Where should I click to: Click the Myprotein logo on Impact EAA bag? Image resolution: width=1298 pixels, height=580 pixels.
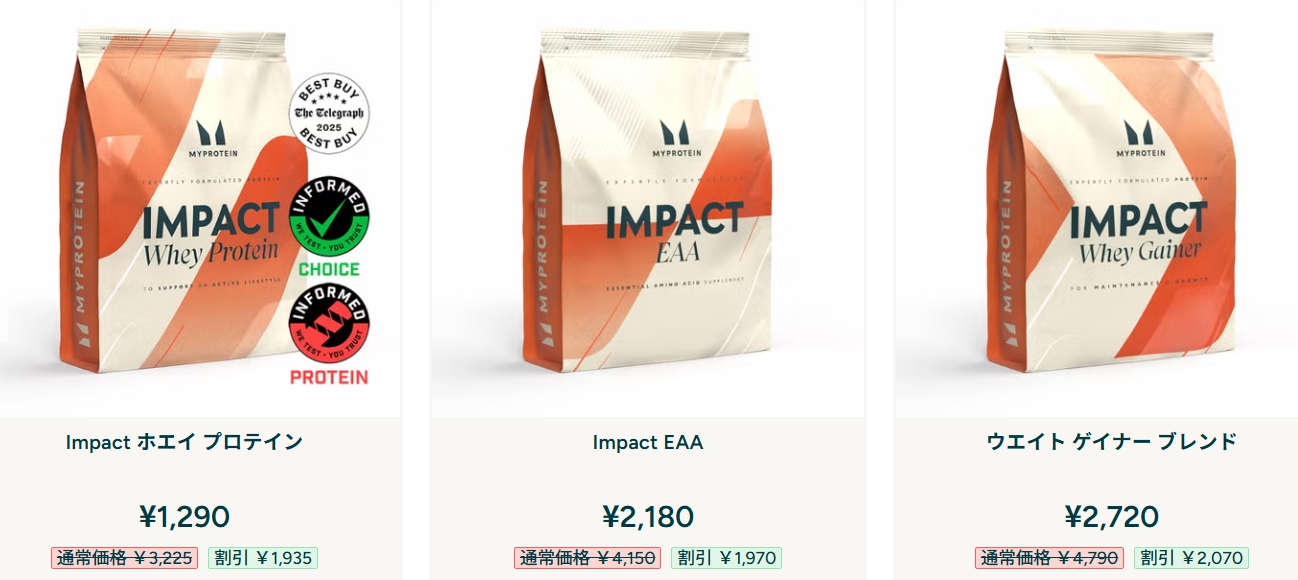[x=677, y=140]
